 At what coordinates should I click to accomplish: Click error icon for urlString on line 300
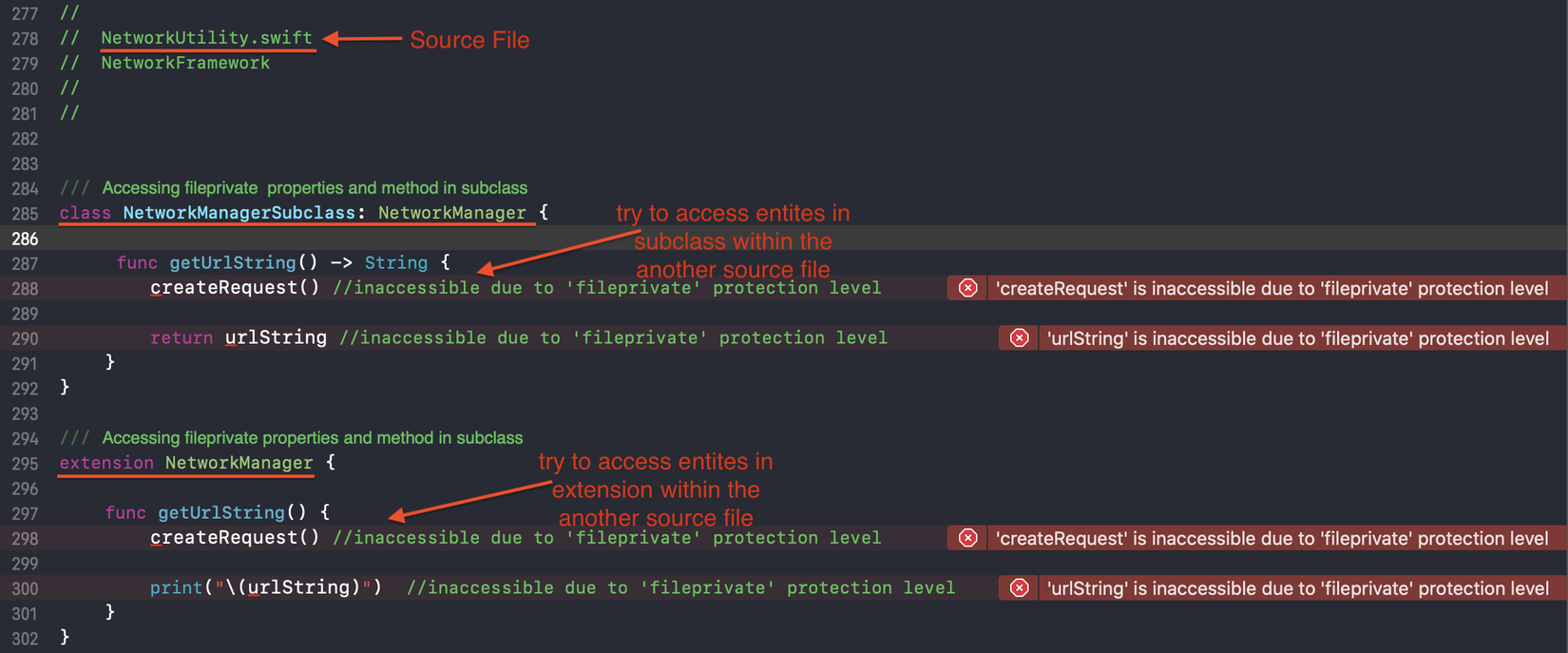(1019, 588)
